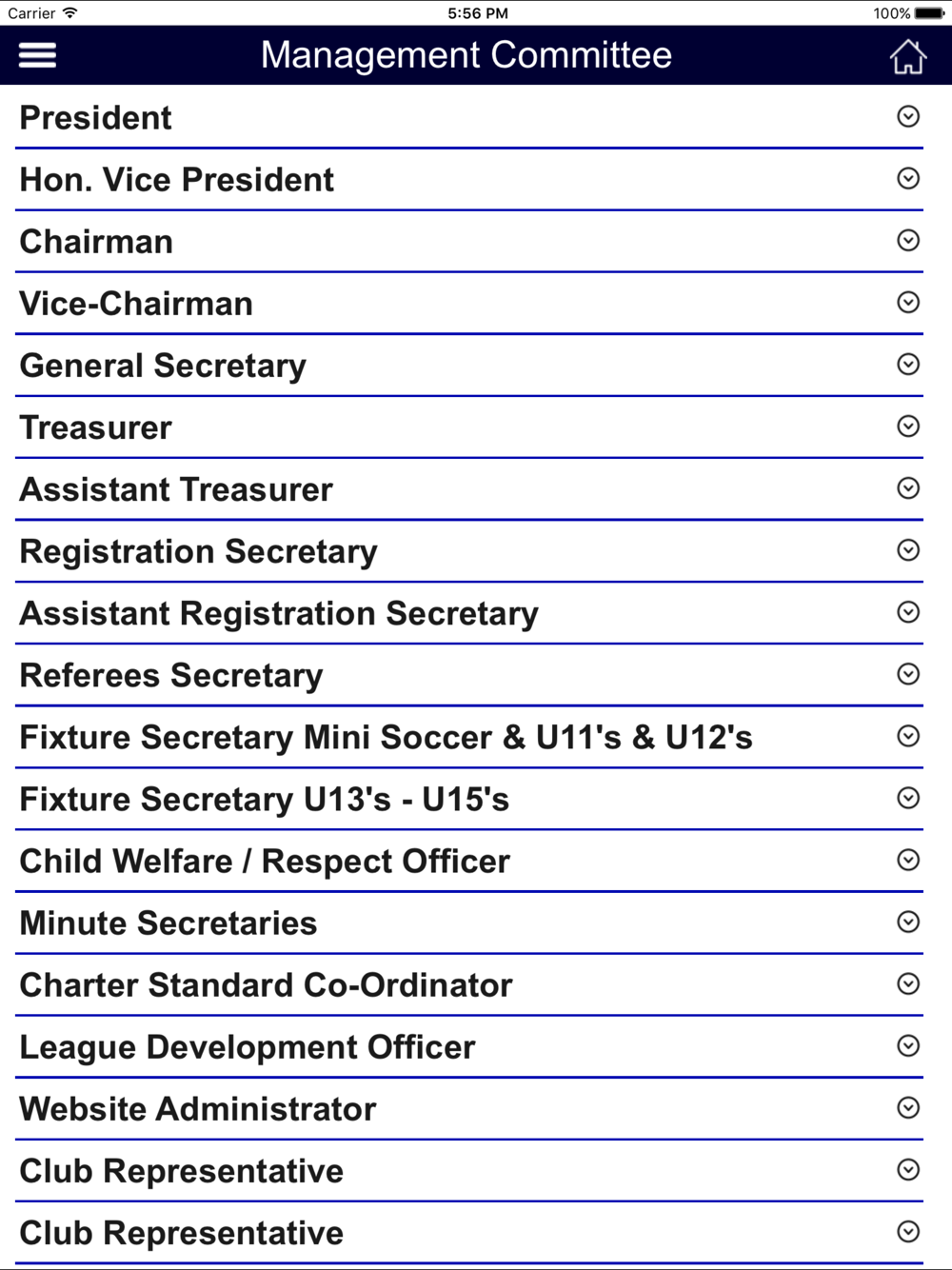Expand Child Welfare / Respect Officer chevron
This screenshot has height=1270, width=952.
908,860
